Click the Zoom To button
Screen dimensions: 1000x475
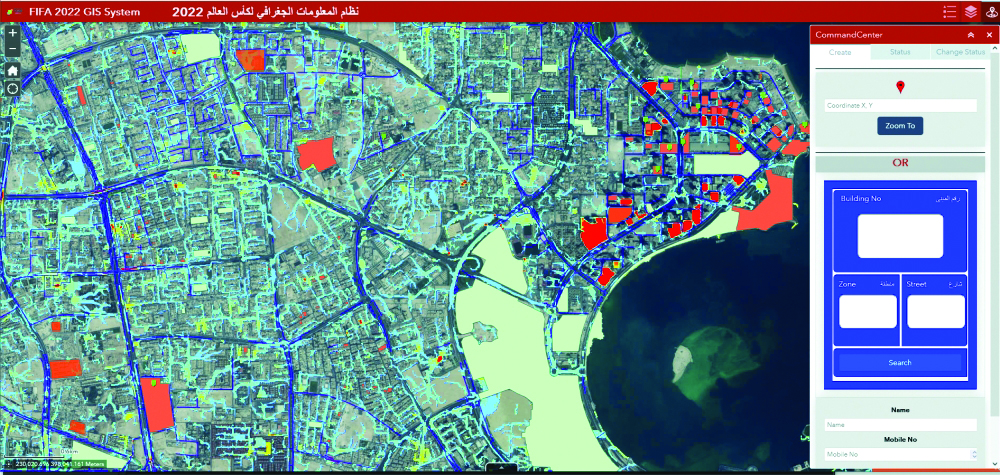pos(900,126)
